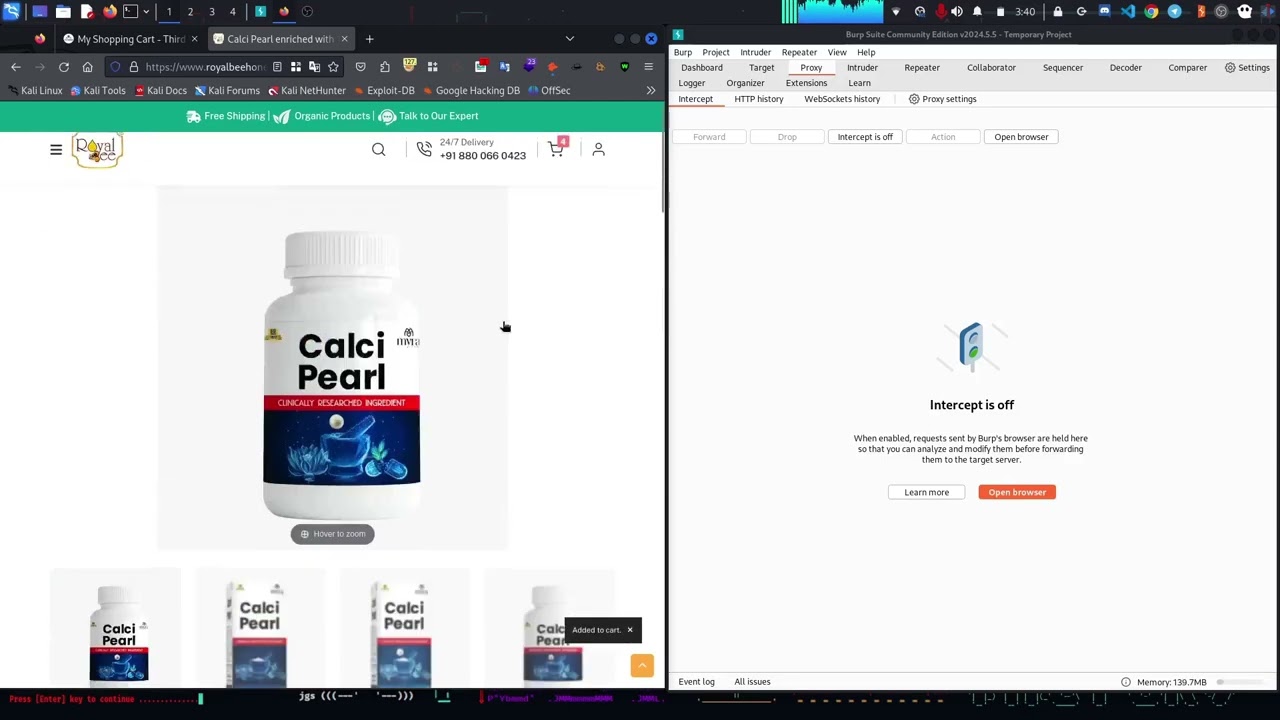List all Firefox tabs dropdown
The height and width of the screenshot is (720, 1280).
tap(570, 39)
